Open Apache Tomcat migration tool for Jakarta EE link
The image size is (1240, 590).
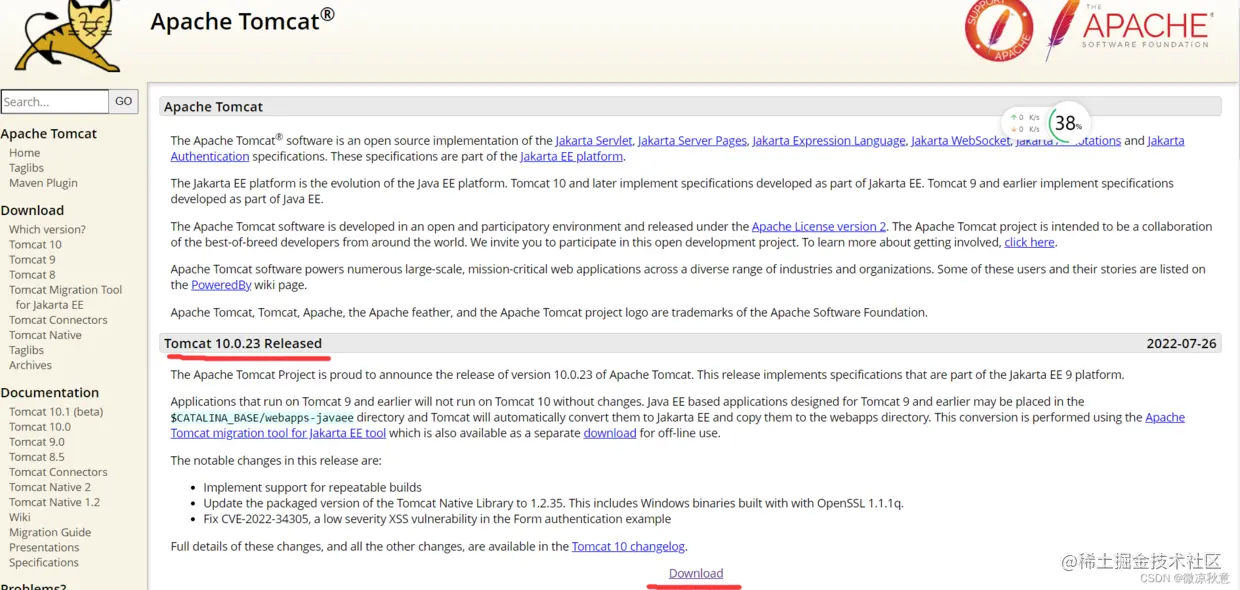(x=278, y=433)
